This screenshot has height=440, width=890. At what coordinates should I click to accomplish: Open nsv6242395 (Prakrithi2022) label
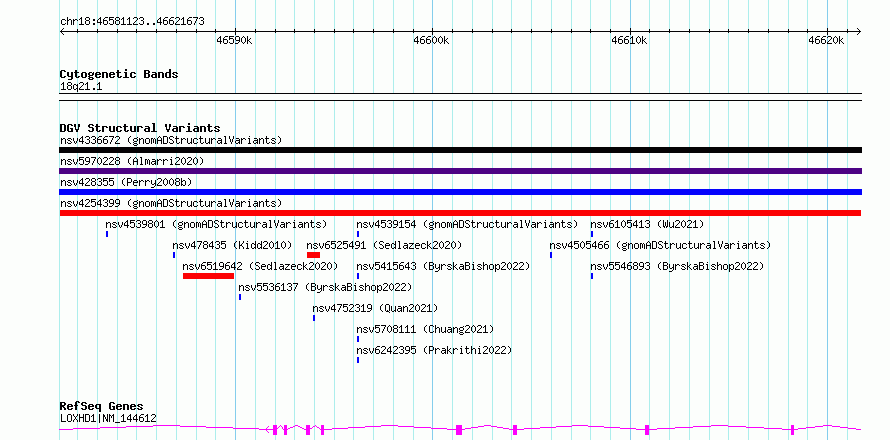(x=434, y=350)
